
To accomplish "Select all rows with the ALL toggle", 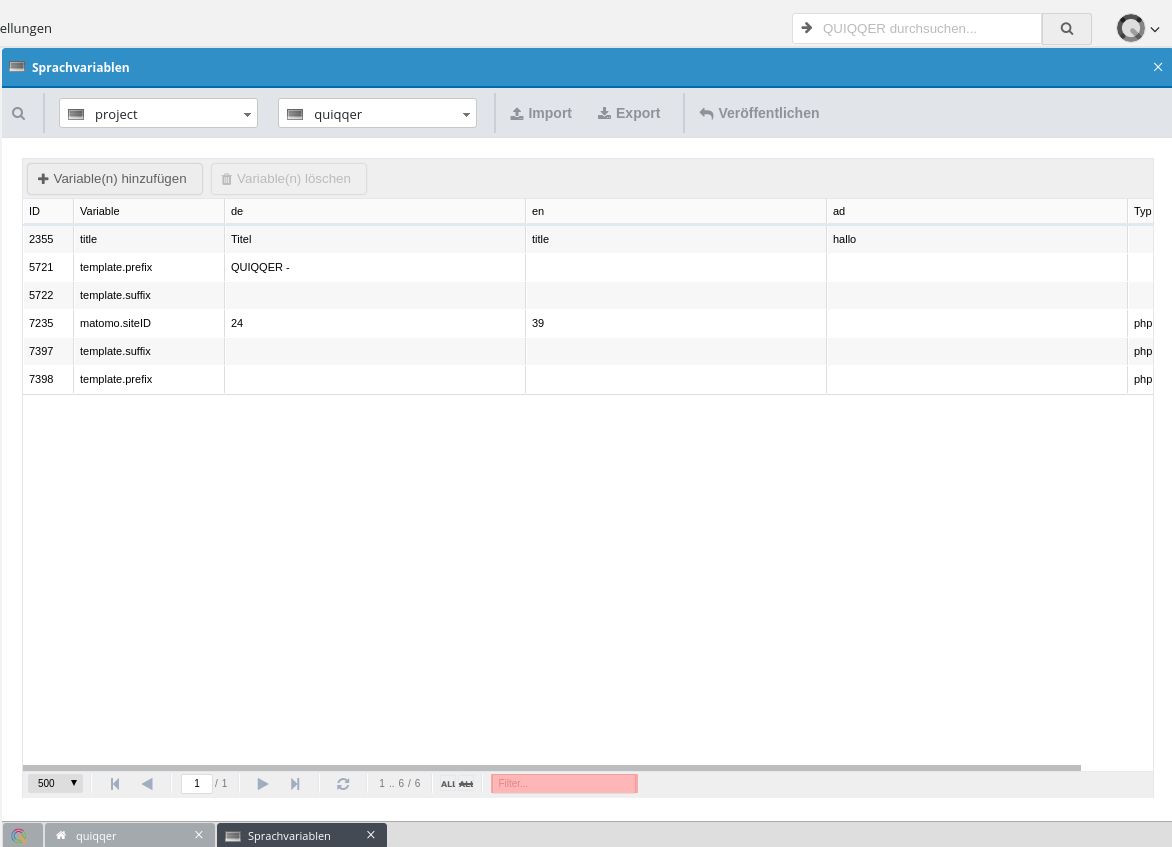I will tap(448, 784).
